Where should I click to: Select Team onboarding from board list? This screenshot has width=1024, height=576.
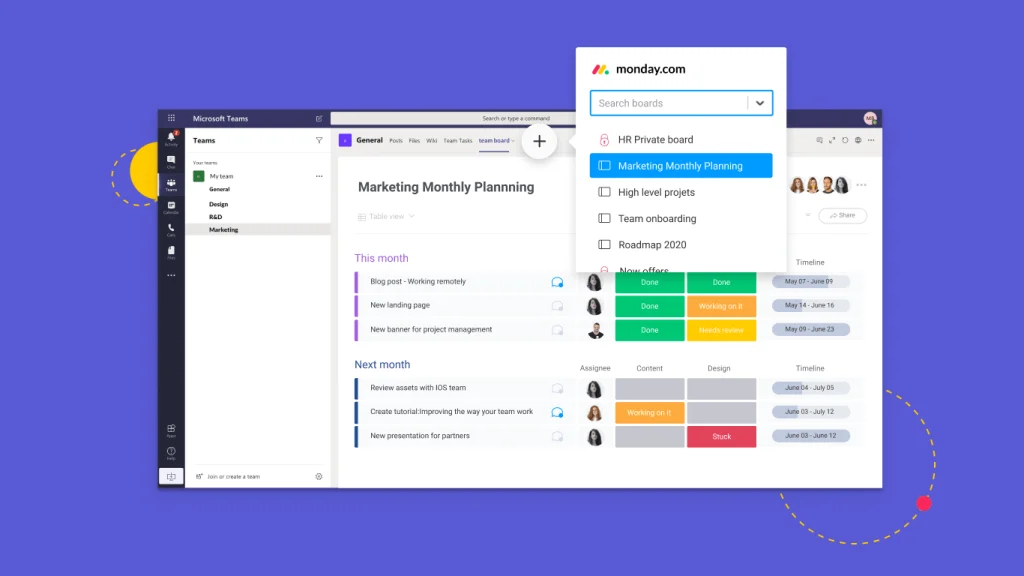click(x=656, y=219)
